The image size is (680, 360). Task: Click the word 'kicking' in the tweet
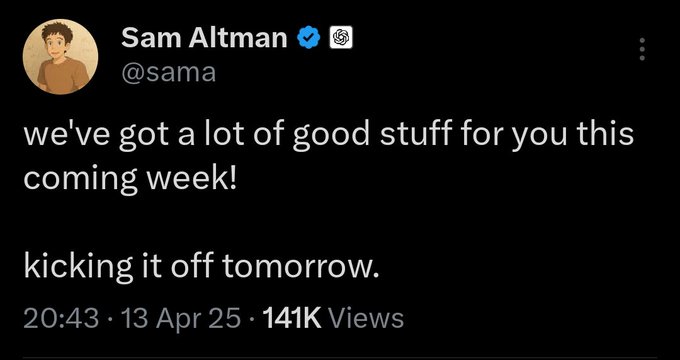(x=78, y=268)
